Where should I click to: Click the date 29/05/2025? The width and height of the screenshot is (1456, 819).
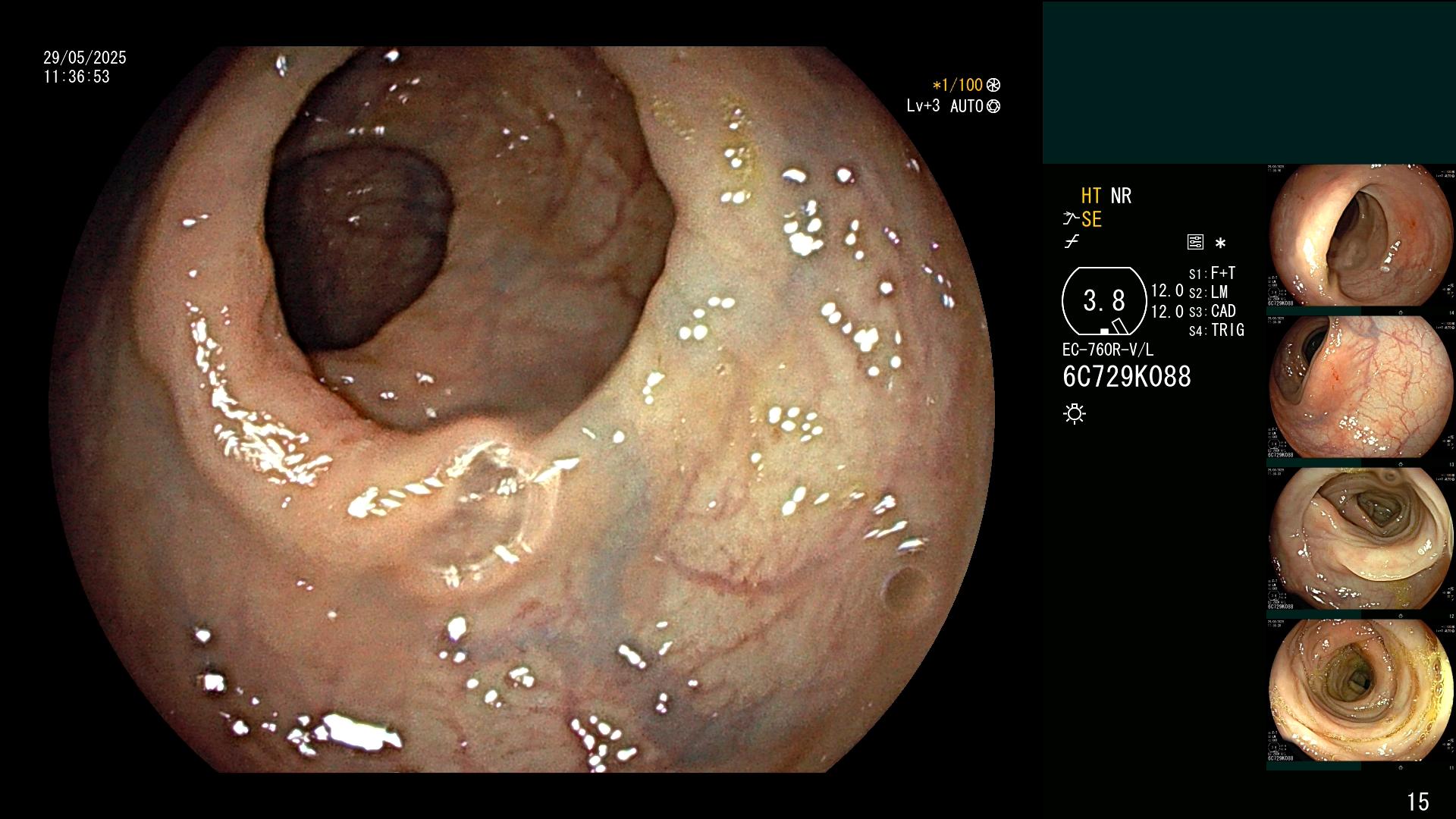85,58
